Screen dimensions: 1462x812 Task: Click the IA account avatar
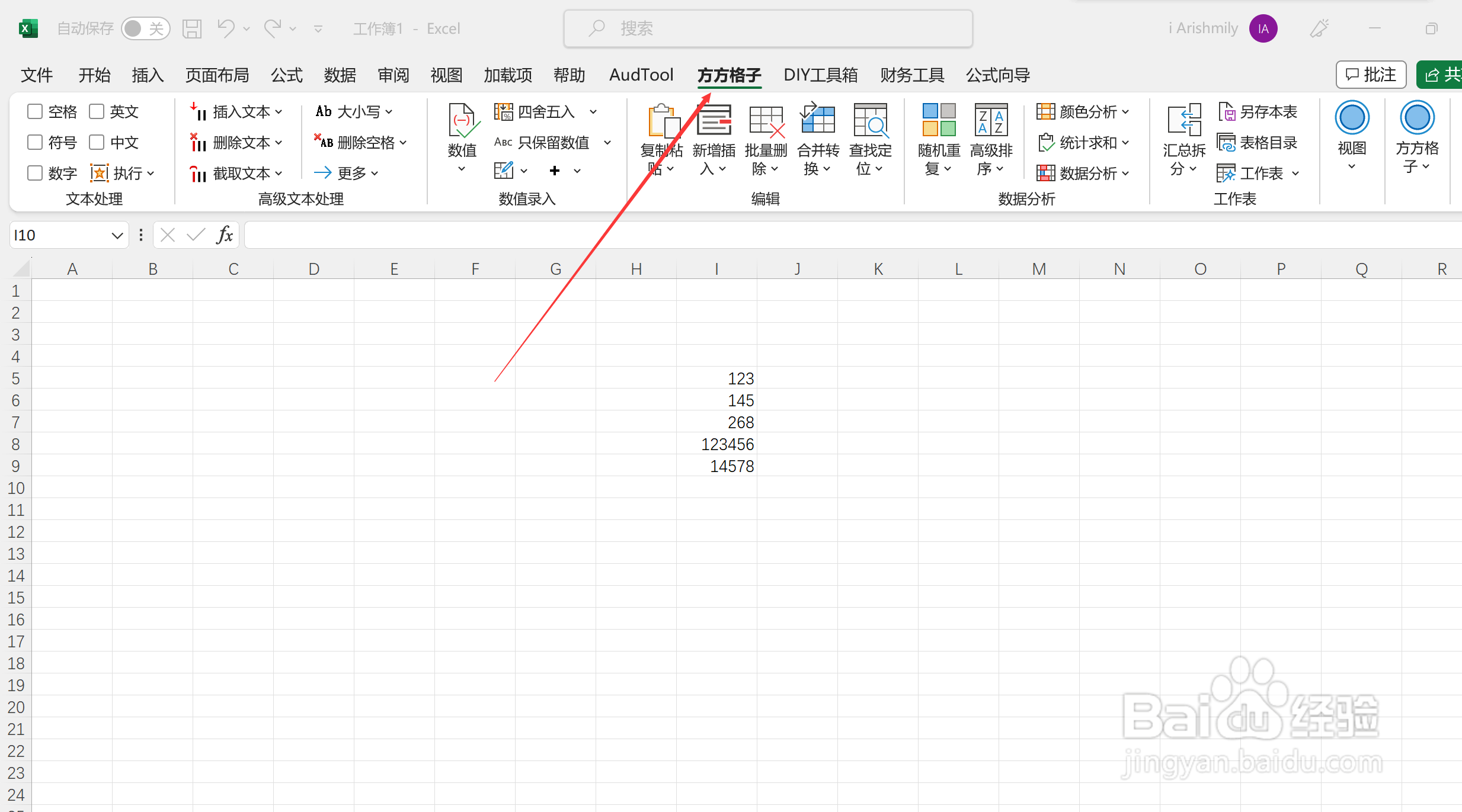coord(1263,28)
